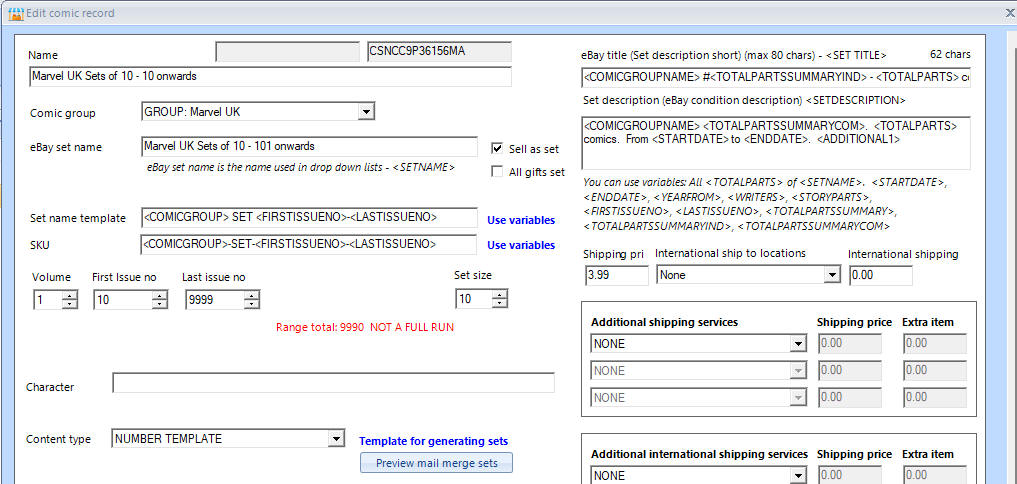Close the Edit comic record window
This screenshot has width=1017, height=484.
coord(1009,12)
